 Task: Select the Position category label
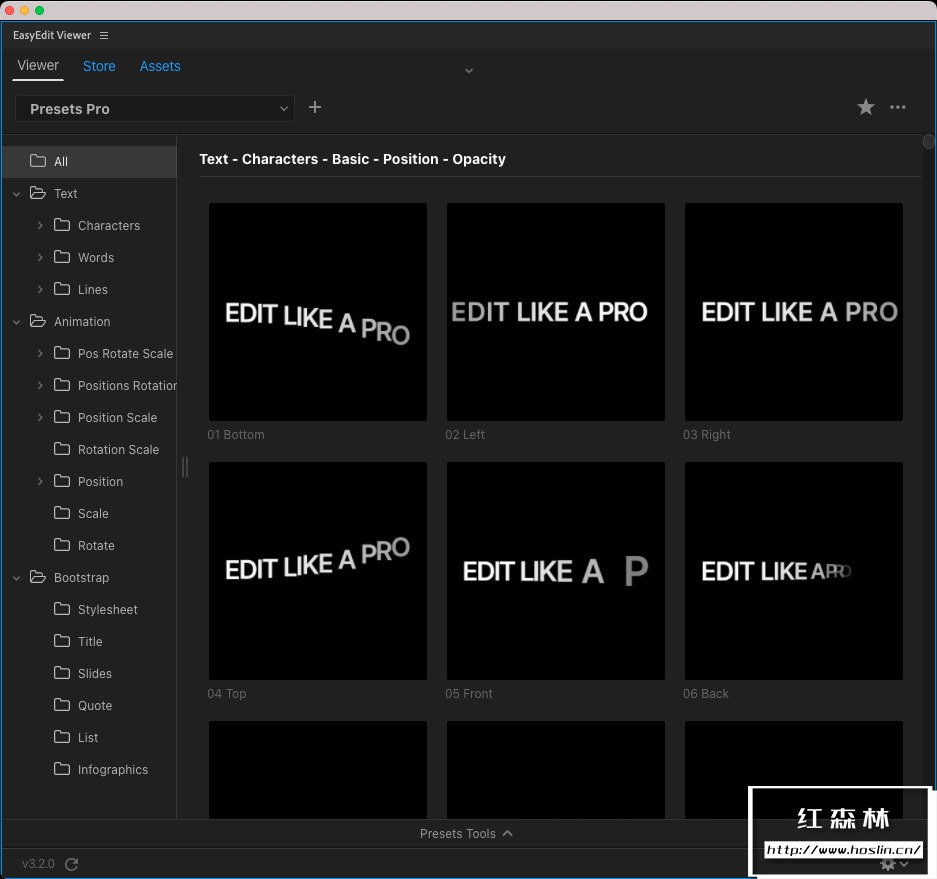pyautogui.click(x=100, y=482)
